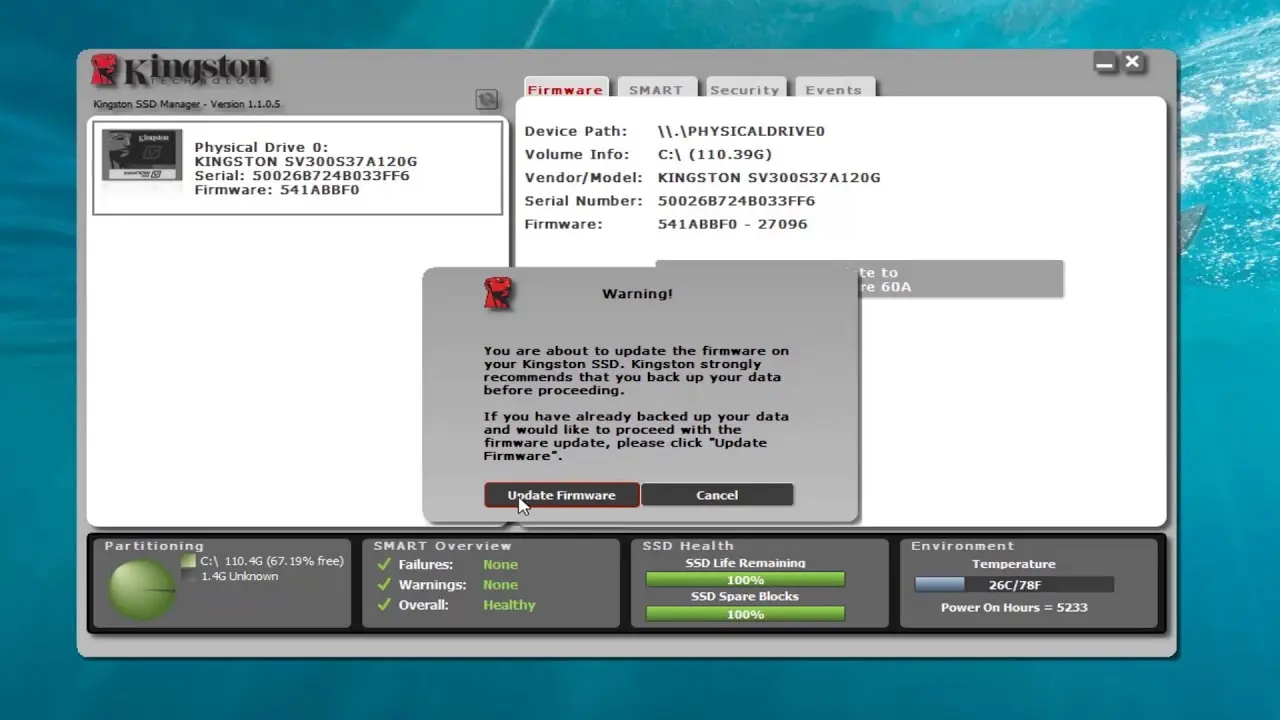Click the Power On Hours = 5233 text
The image size is (1280, 720).
pos(1014,607)
